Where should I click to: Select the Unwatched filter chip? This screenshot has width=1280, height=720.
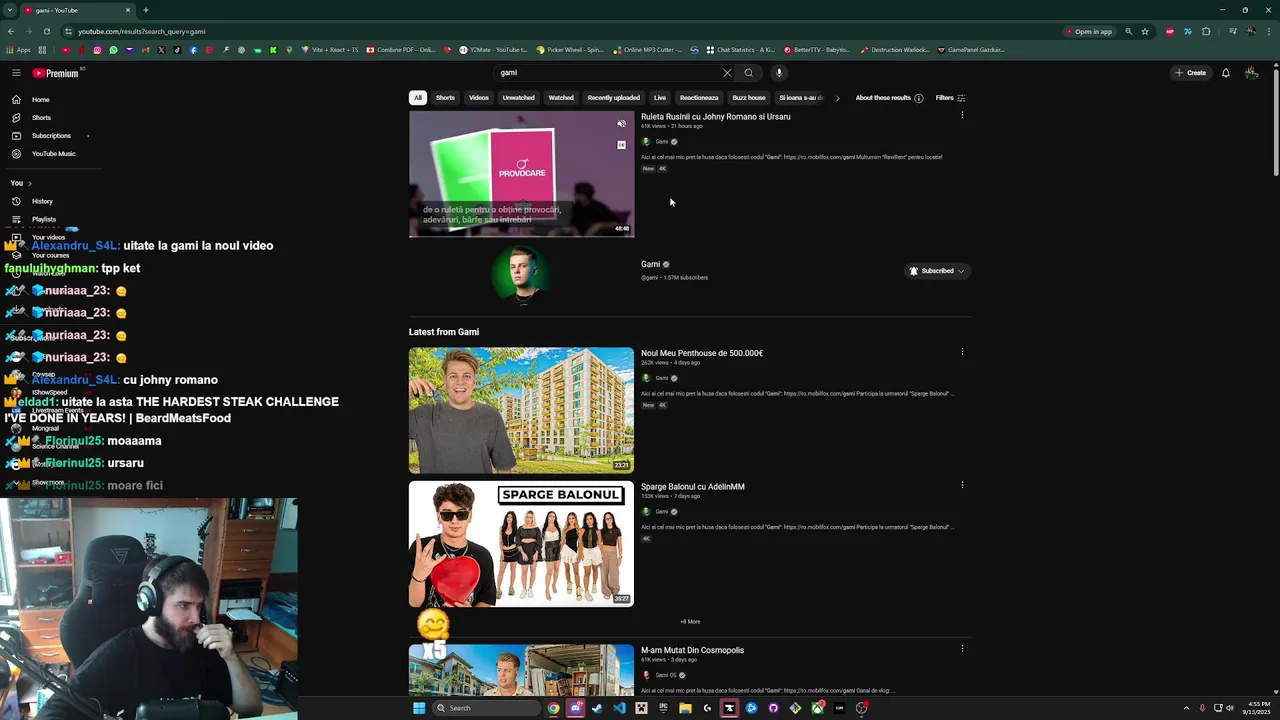518,98
